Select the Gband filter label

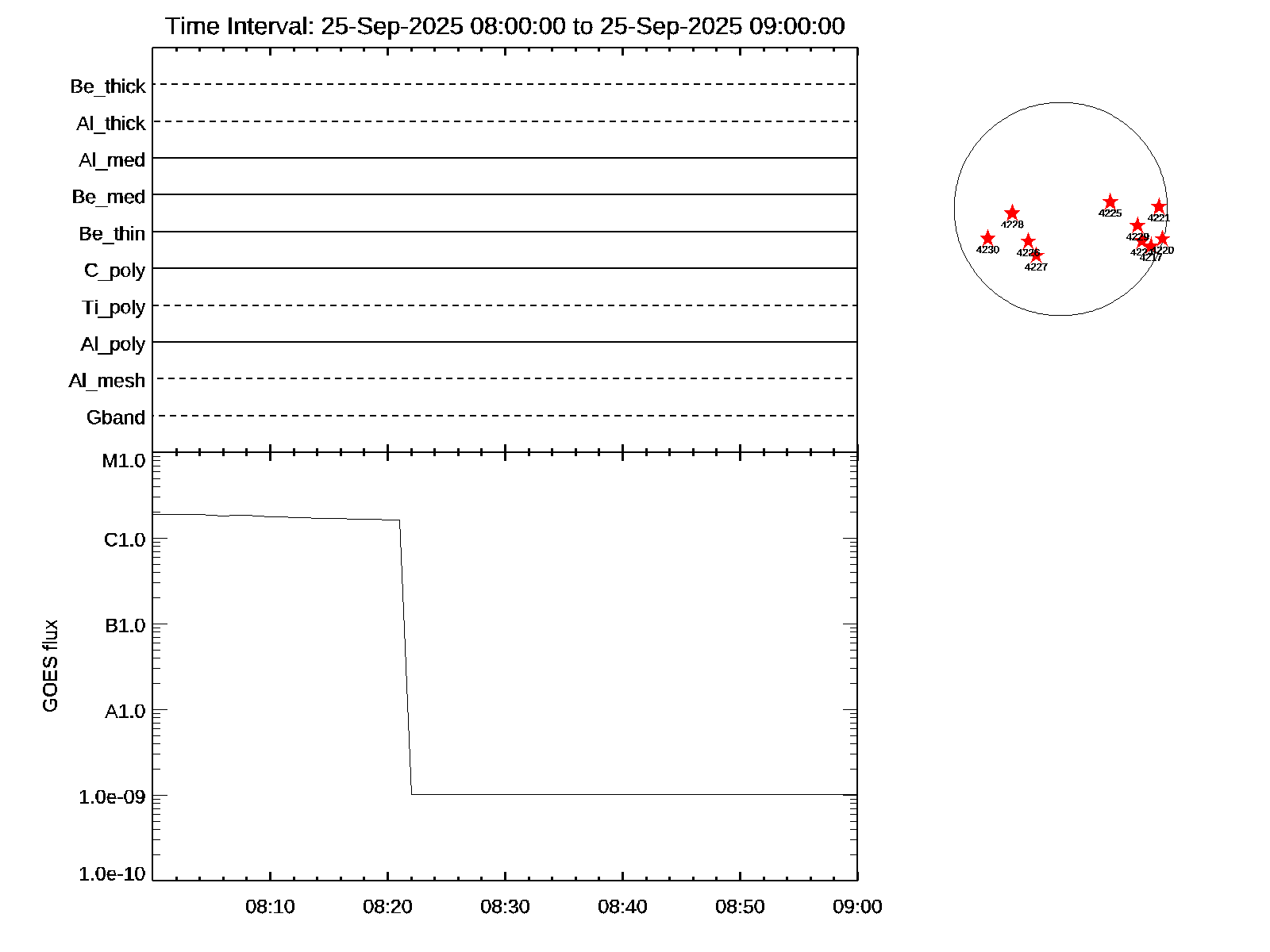(x=116, y=418)
